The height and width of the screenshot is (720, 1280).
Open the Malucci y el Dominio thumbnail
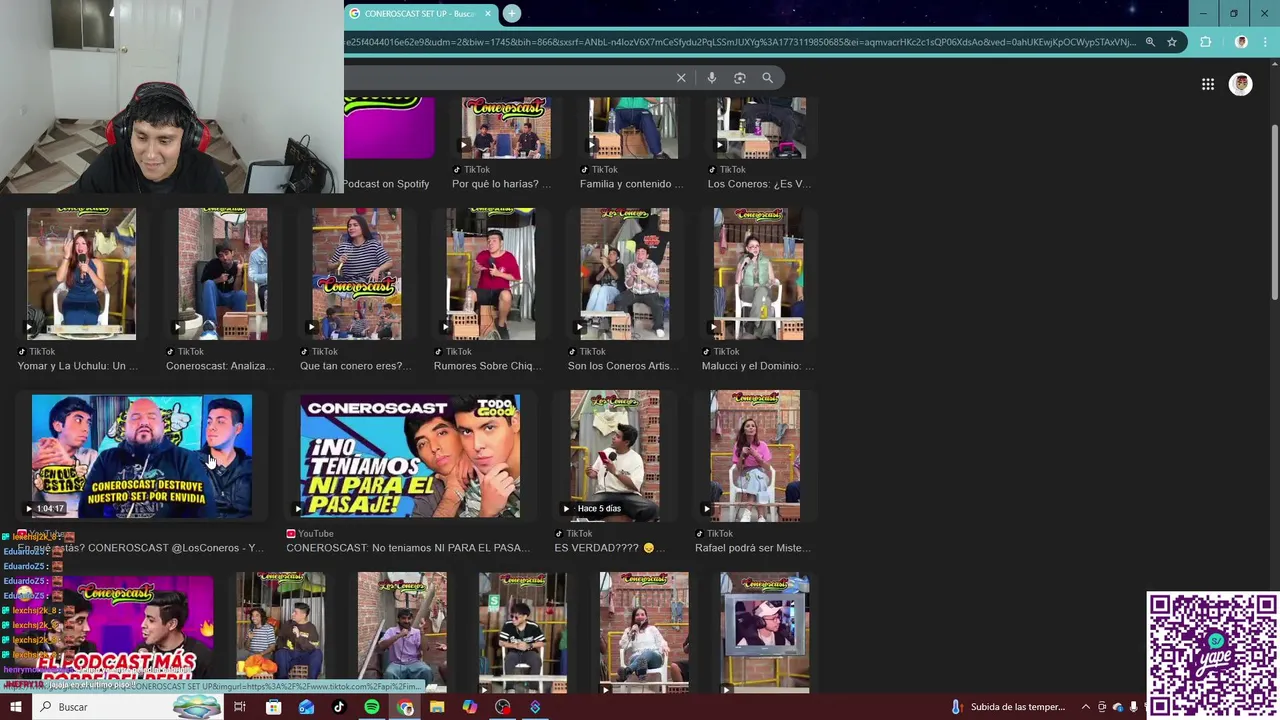click(758, 274)
